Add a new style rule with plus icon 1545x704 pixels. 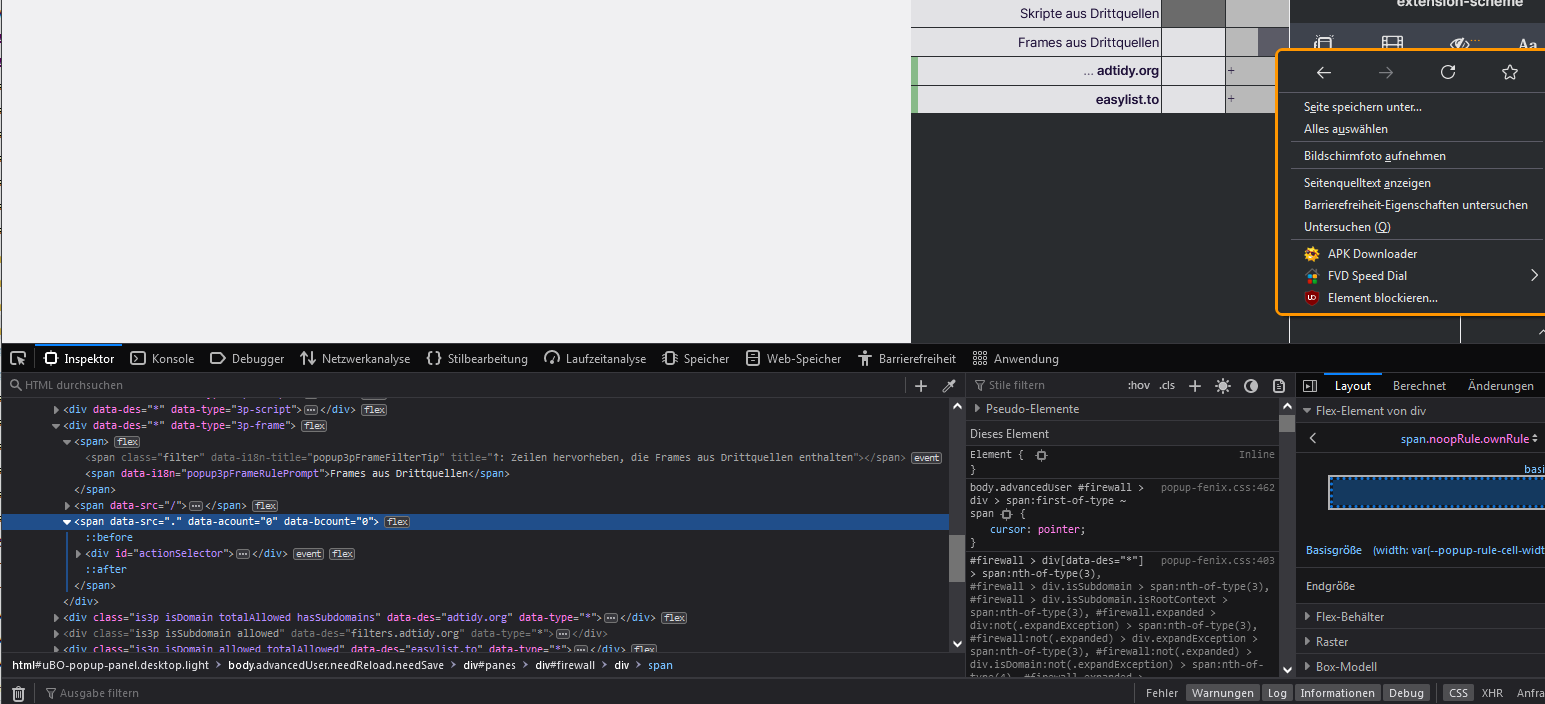1194,386
